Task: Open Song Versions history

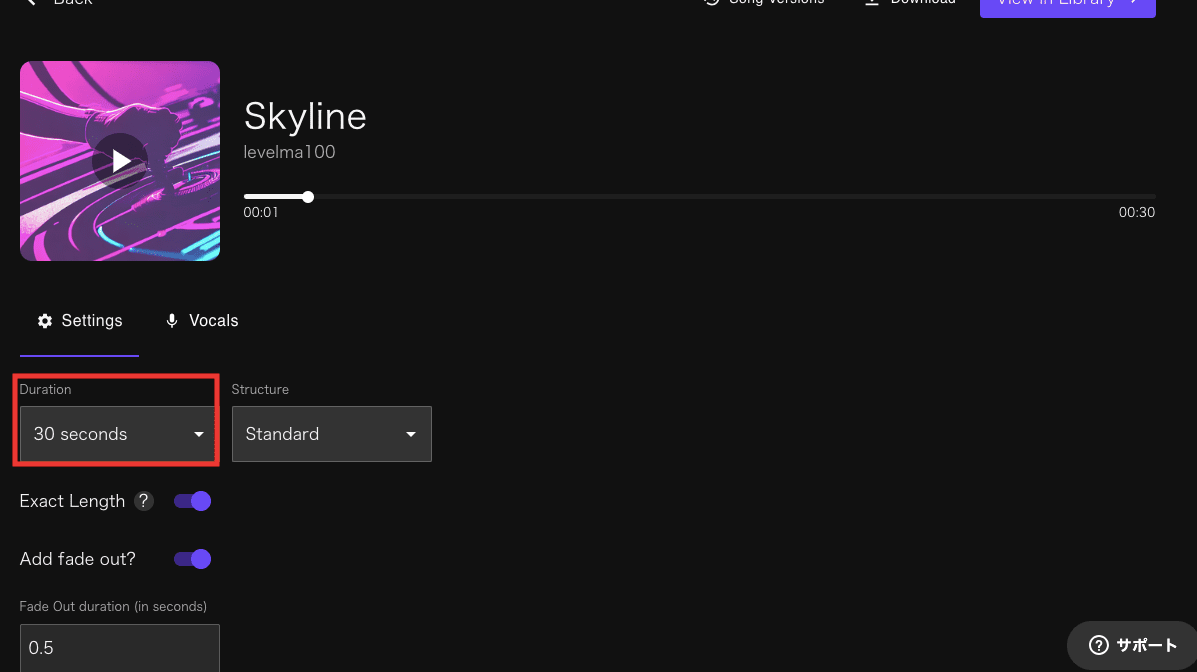Action: (765, 3)
